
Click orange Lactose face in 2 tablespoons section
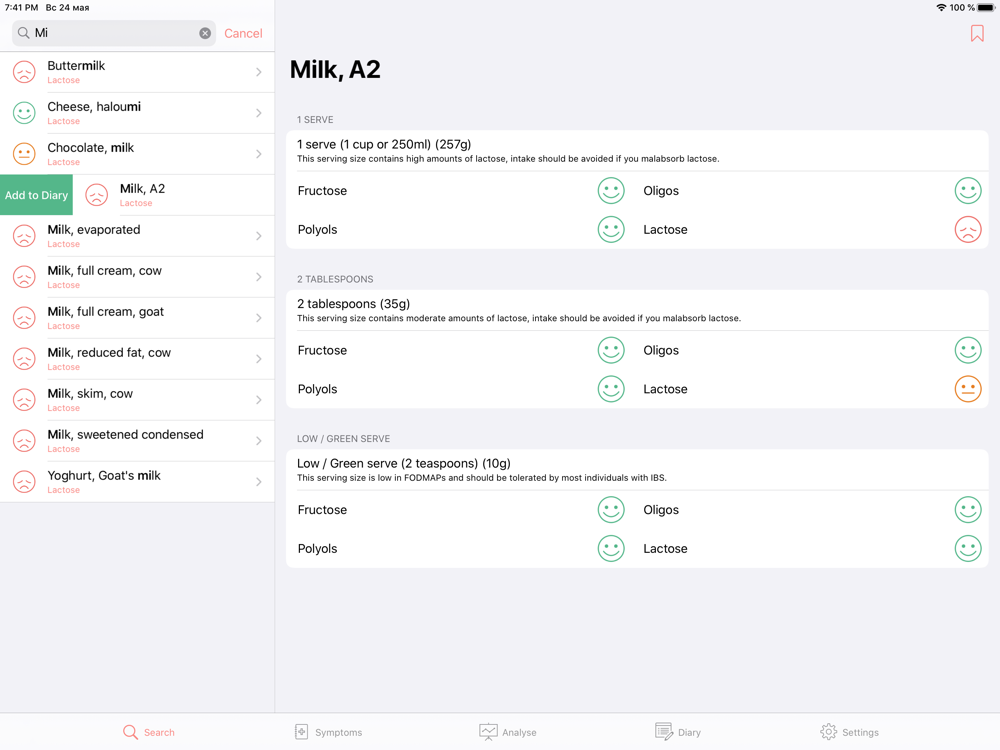point(967,389)
